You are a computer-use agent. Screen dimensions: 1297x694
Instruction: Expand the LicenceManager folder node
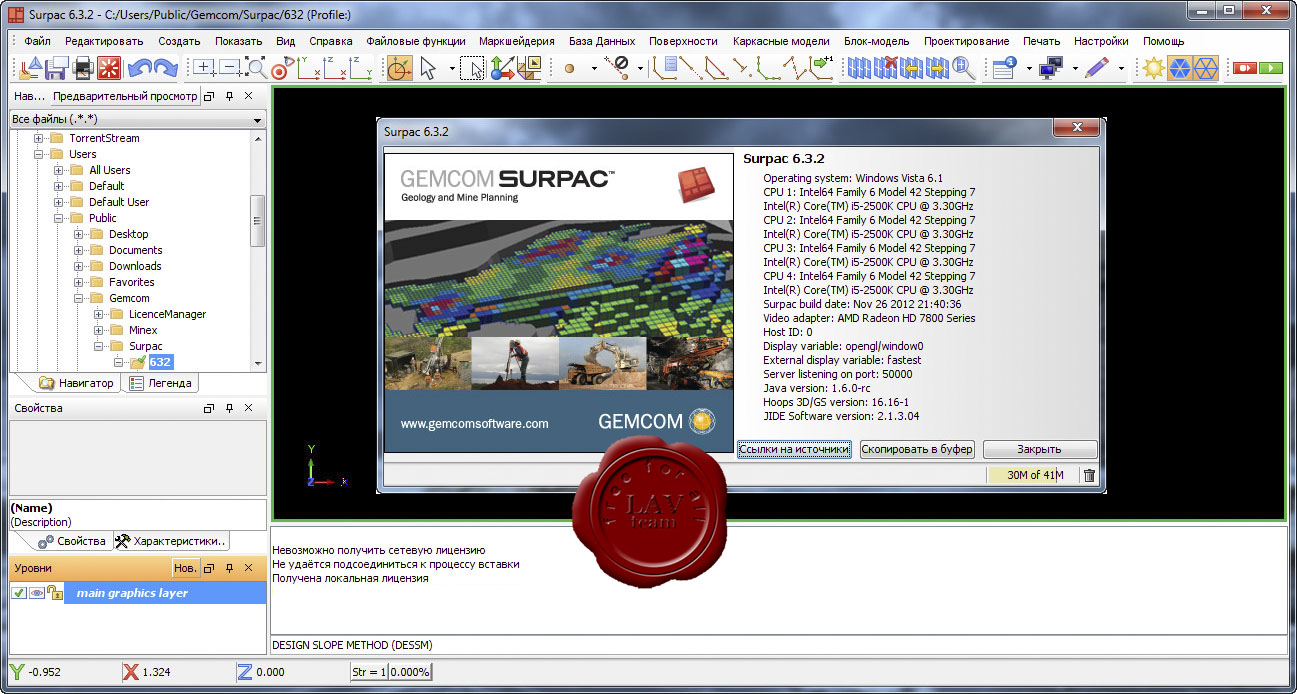(99, 314)
